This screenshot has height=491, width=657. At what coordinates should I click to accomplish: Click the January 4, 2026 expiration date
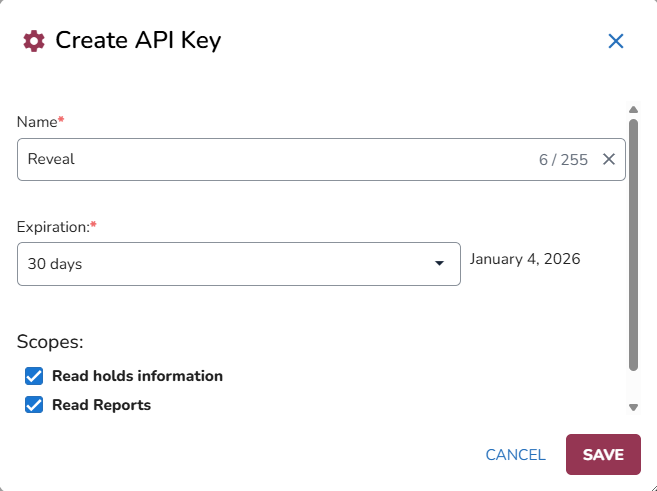[x=525, y=259]
